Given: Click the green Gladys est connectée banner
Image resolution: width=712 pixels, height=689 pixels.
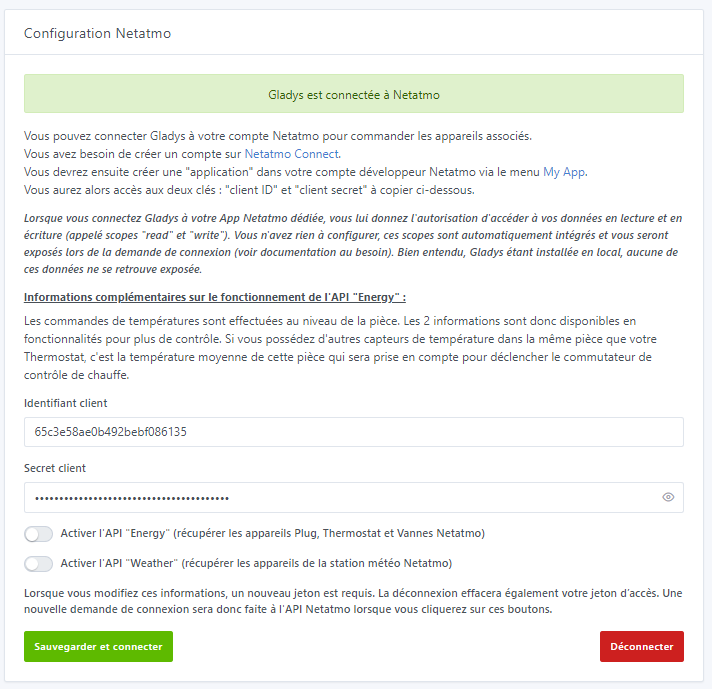Looking at the screenshot, I should coord(353,94).
